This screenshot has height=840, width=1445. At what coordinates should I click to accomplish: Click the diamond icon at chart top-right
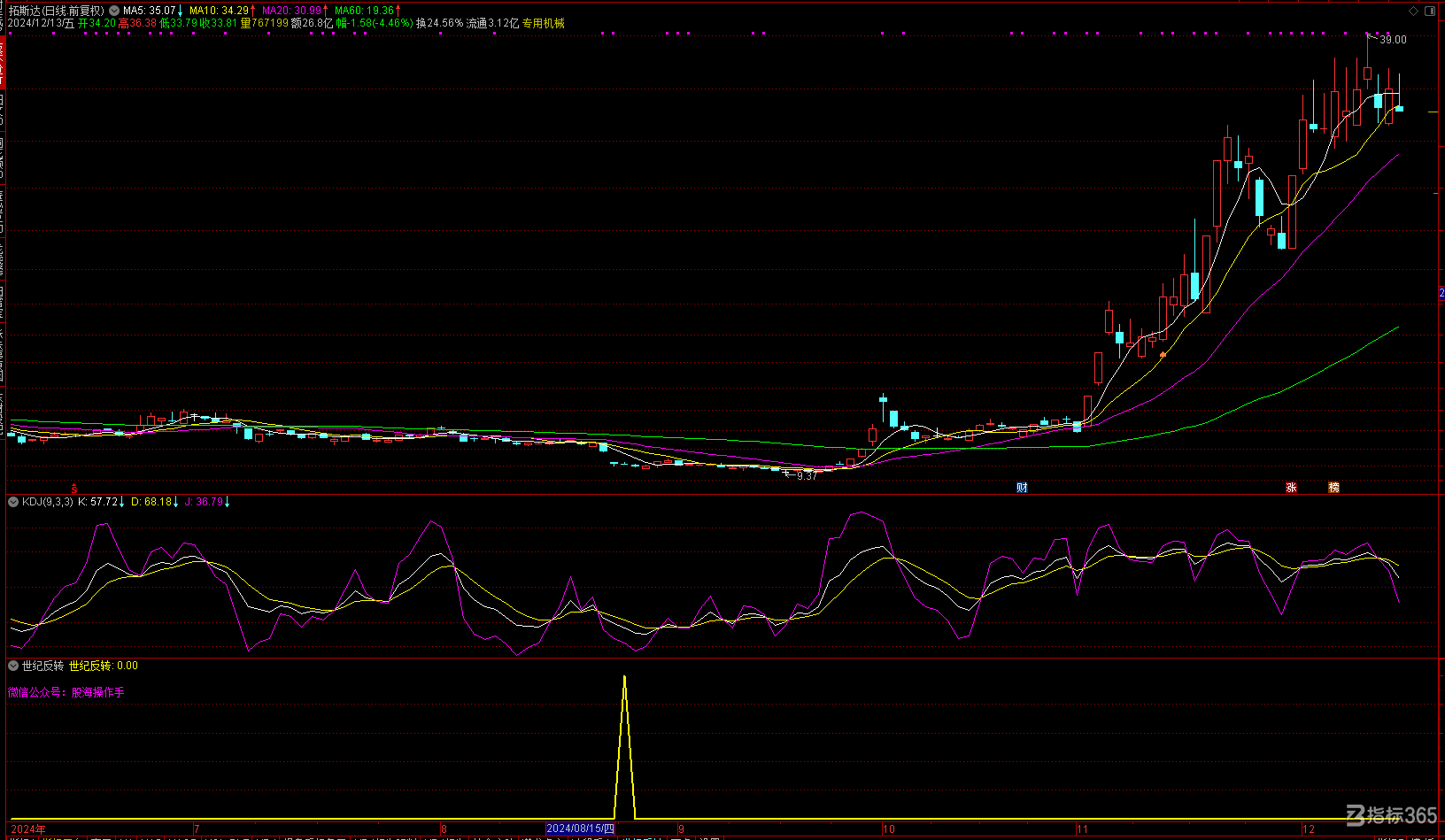1411,11
